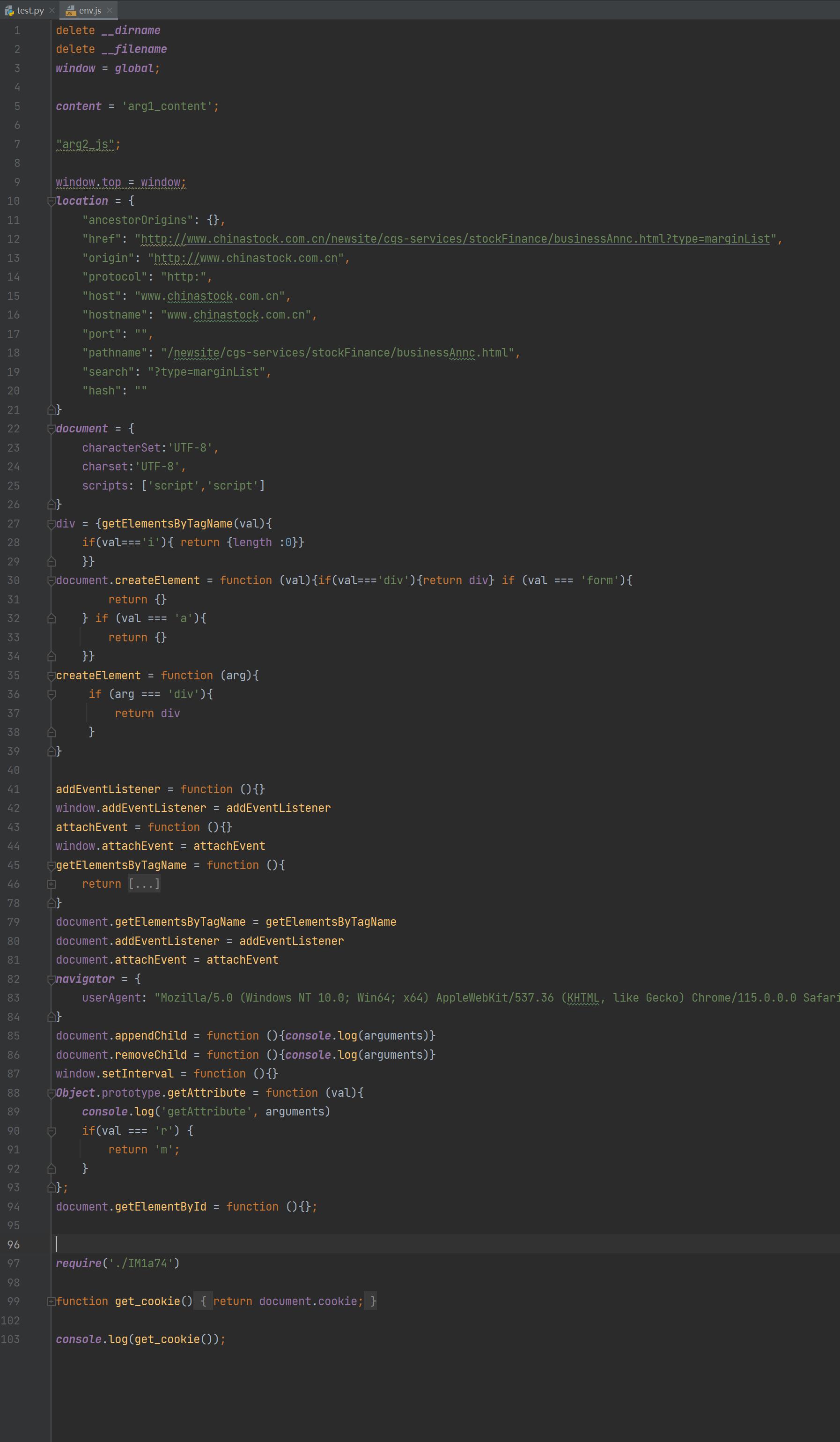Select the env.js editor tab
The image size is (840, 1442).
pos(89,10)
